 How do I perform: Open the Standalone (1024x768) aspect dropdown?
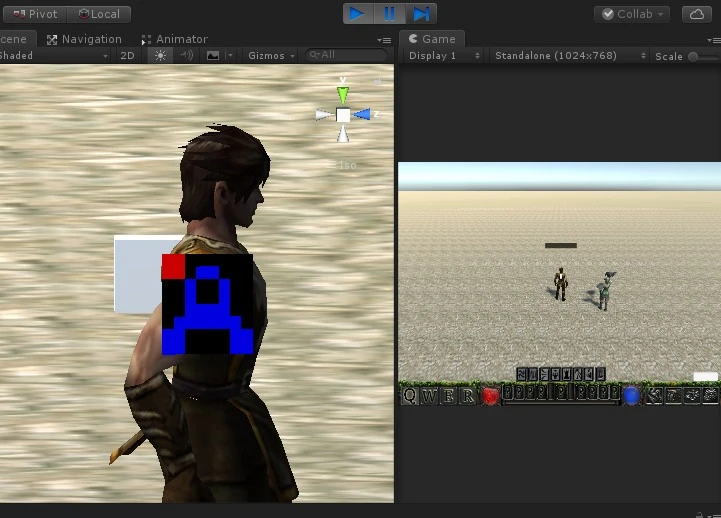pos(570,56)
